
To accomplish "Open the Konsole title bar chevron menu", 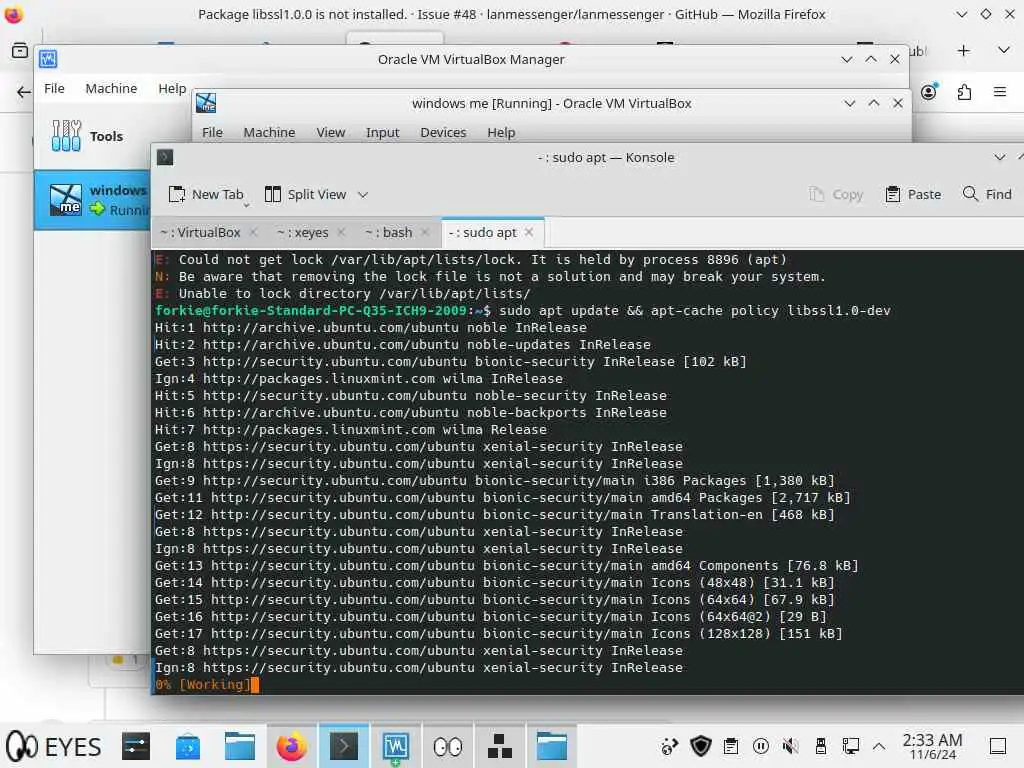I will point(999,157).
